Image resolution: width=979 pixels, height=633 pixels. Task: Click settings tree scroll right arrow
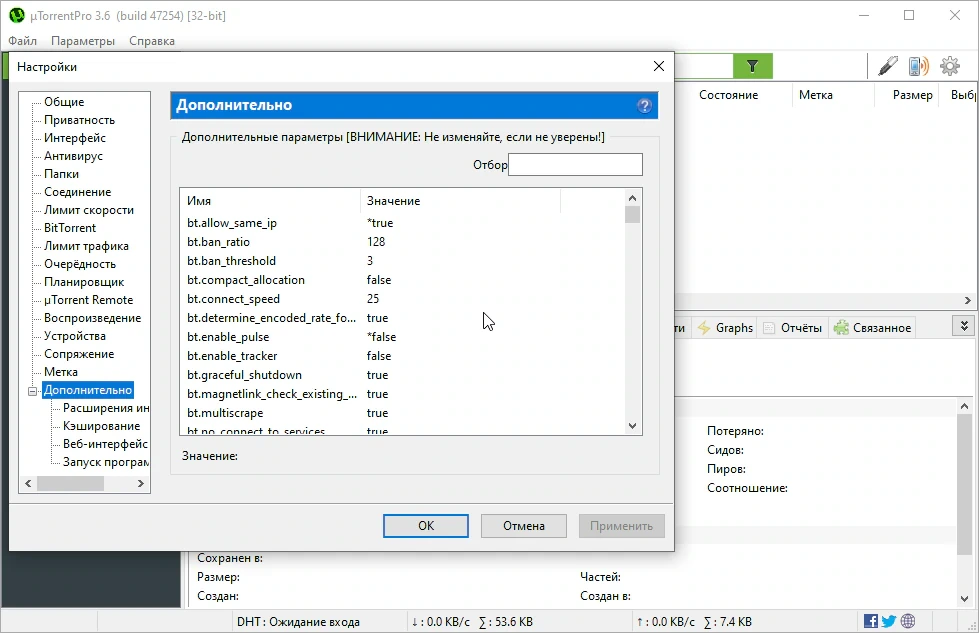point(140,483)
